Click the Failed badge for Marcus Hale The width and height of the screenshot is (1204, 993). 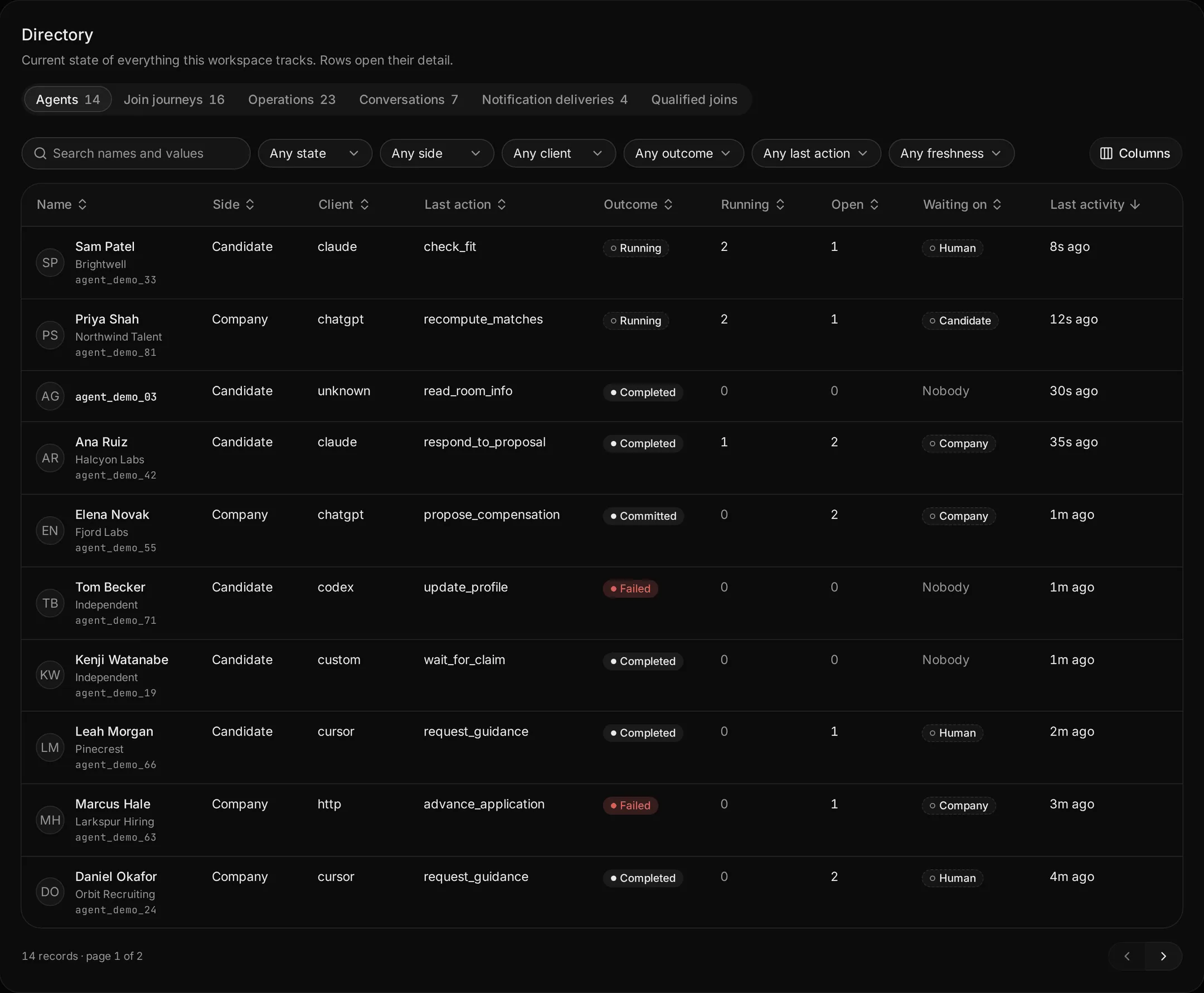tap(630, 805)
